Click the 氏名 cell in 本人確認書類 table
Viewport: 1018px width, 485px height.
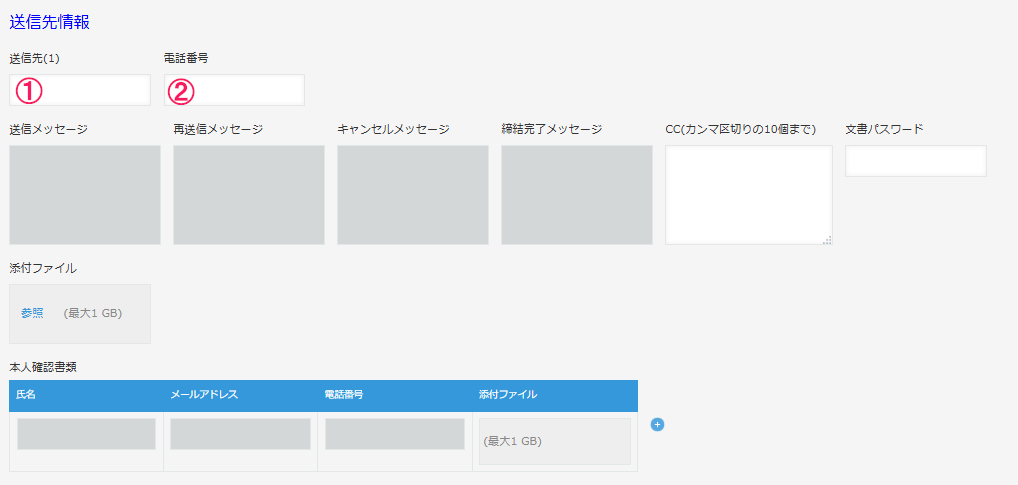pyautogui.click(x=86, y=434)
